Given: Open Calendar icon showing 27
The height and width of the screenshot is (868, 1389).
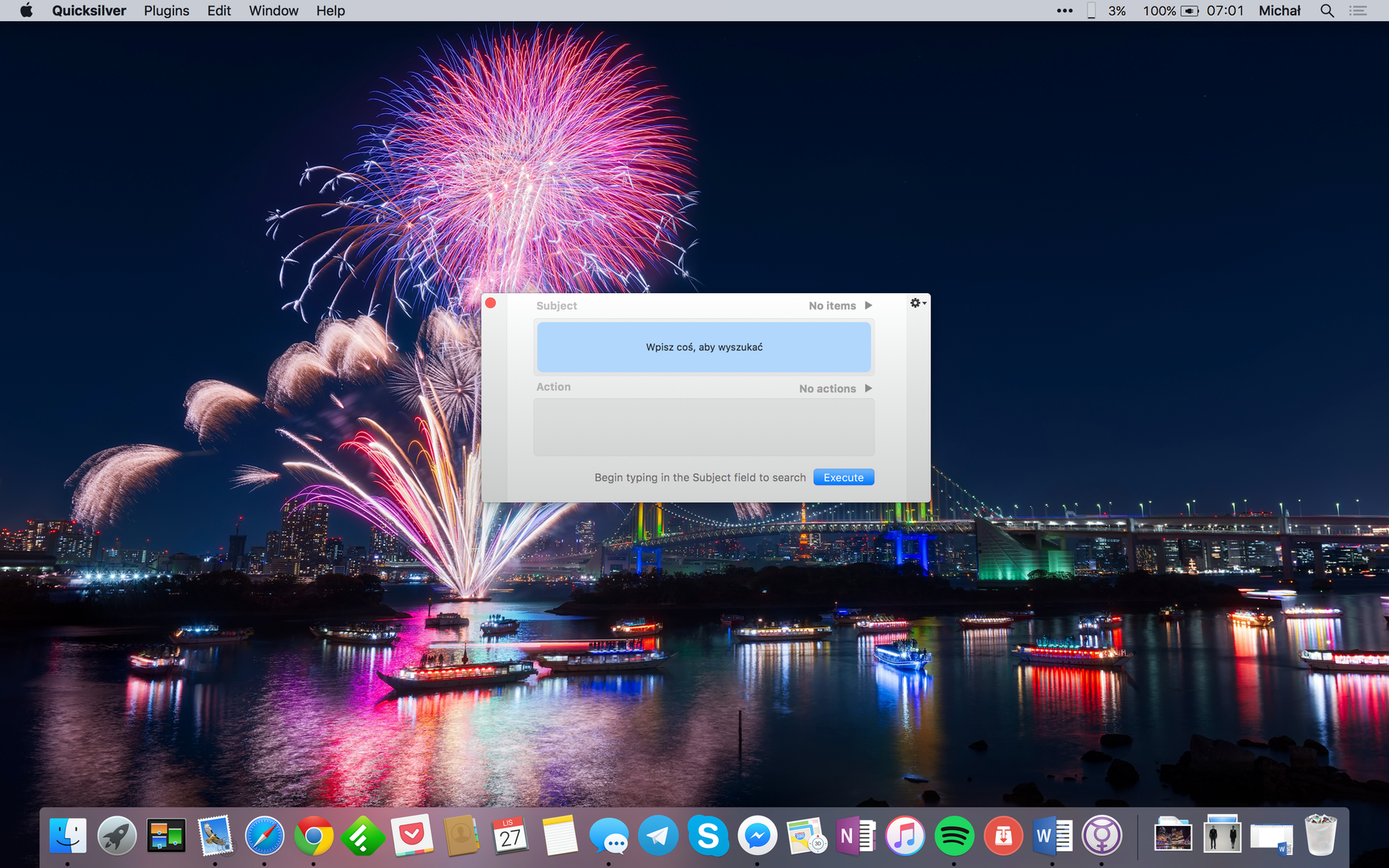Looking at the screenshot, I should [x=511, y=836].
